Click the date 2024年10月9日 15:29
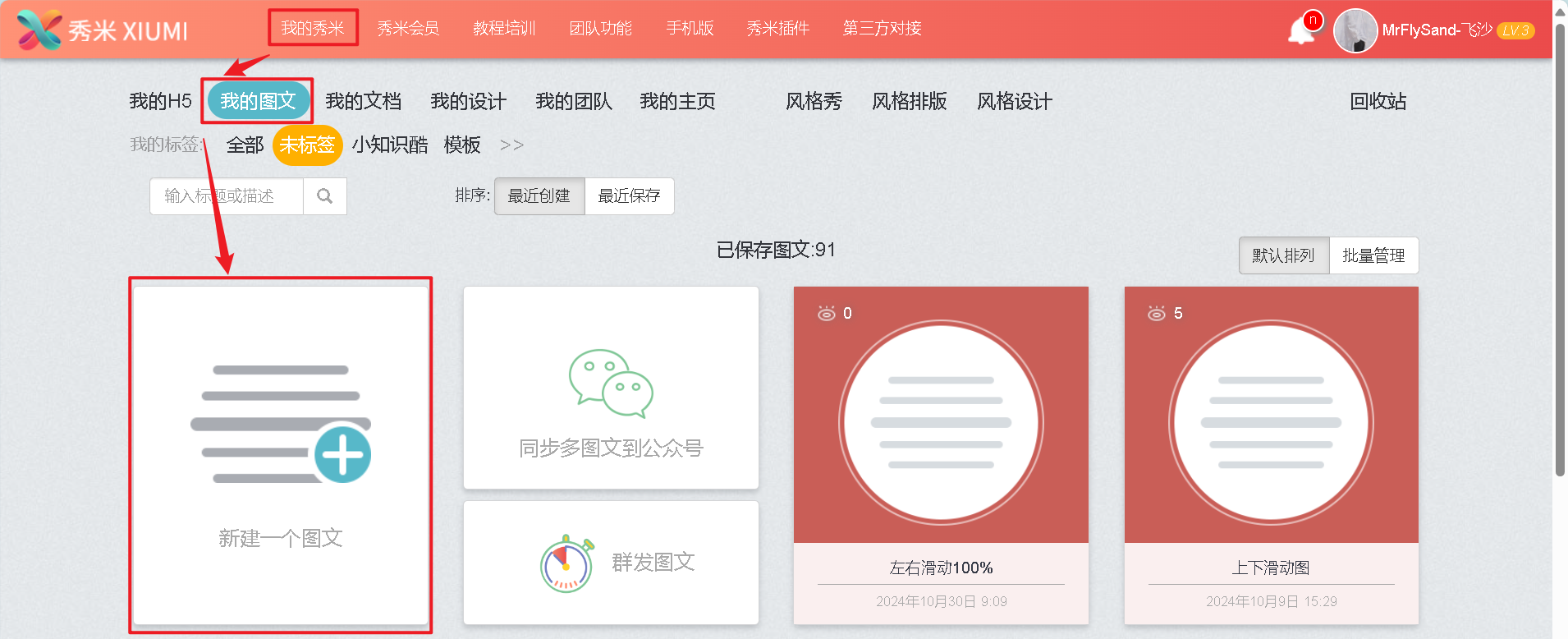This screenshot has height=639, width=1568. pyautogui.click(x=1272, y=601)
